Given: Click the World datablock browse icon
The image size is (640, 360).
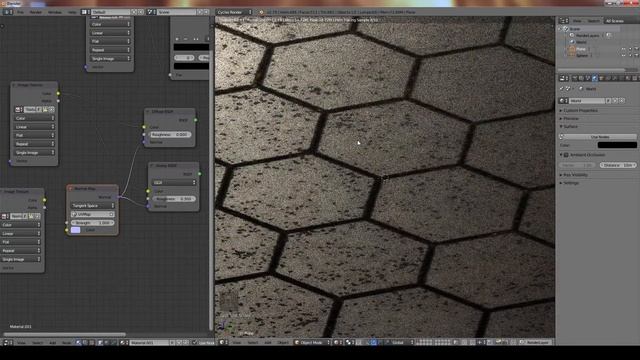Looking at the screenshot, I should (x=564, y=100).
